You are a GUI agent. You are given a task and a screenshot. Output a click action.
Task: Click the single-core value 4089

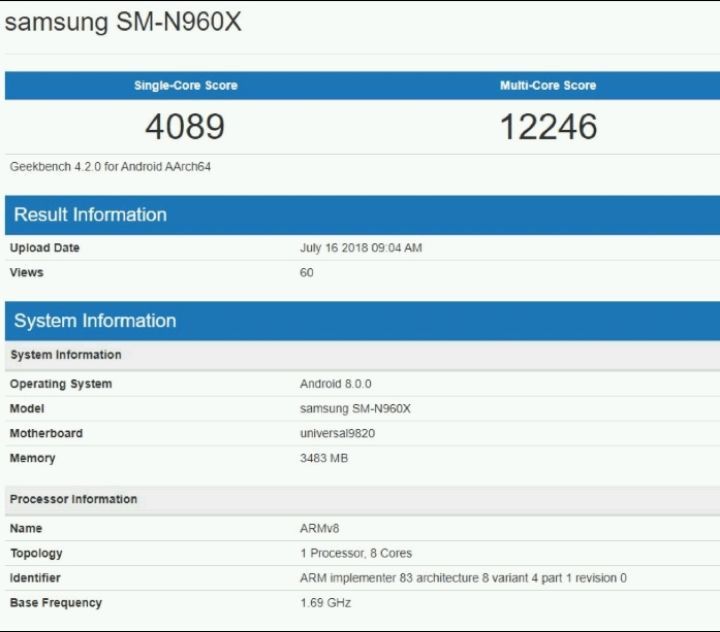pyautogui.click(x=185, y=127)
